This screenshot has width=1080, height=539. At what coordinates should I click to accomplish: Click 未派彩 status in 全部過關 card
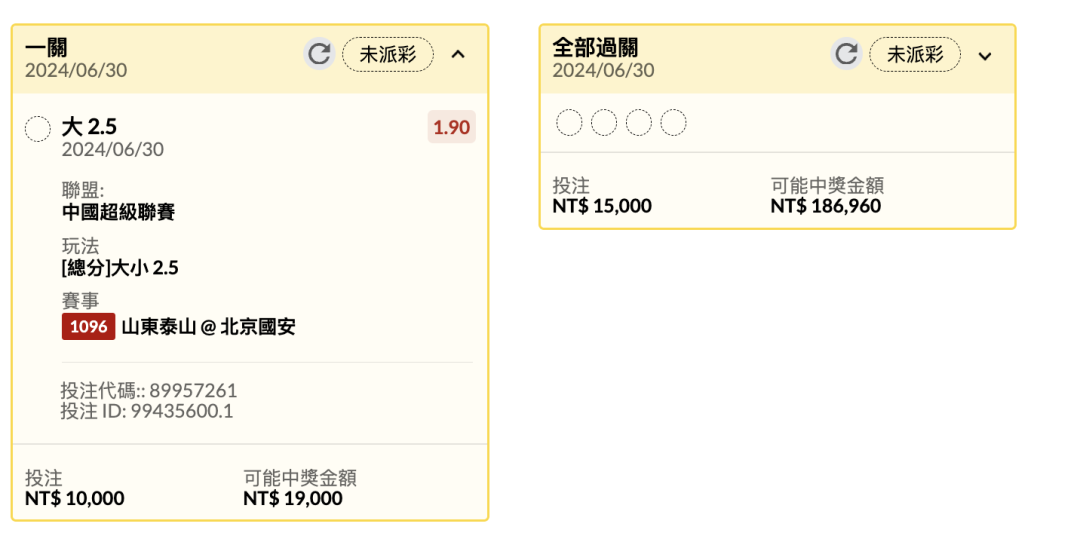(x=915, y=54)
